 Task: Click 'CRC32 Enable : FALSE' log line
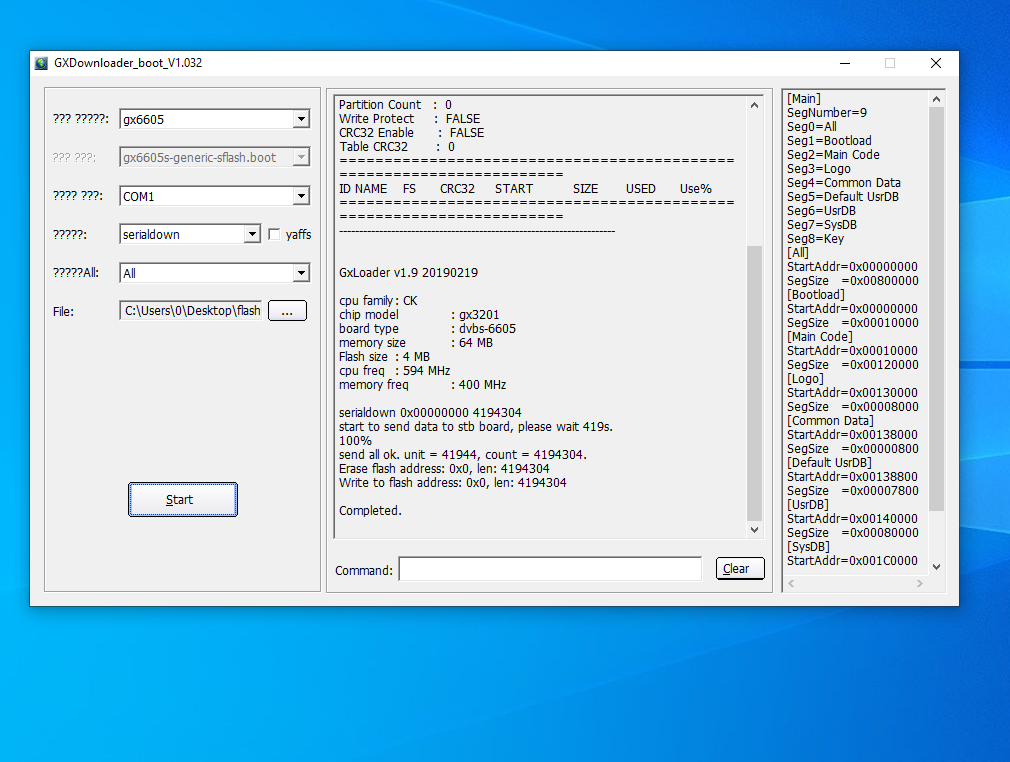click(x=412, y=133)
